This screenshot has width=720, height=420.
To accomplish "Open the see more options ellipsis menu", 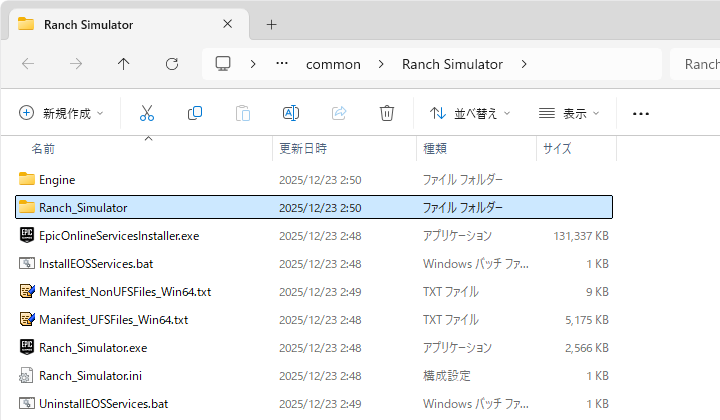I will point(641,113).
